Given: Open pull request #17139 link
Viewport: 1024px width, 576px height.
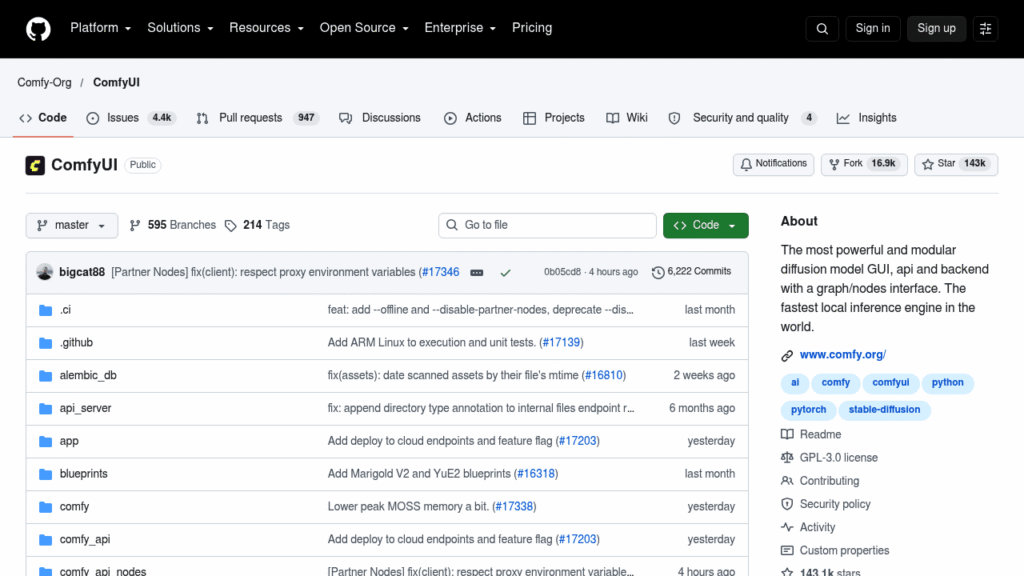Looking at the screenshot, I should [561, 343].
